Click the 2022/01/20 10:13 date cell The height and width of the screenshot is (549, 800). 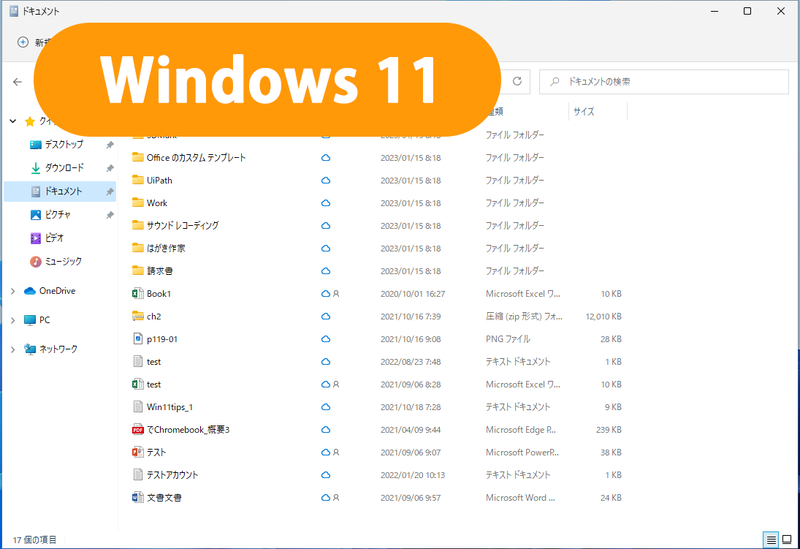[413, 475]
